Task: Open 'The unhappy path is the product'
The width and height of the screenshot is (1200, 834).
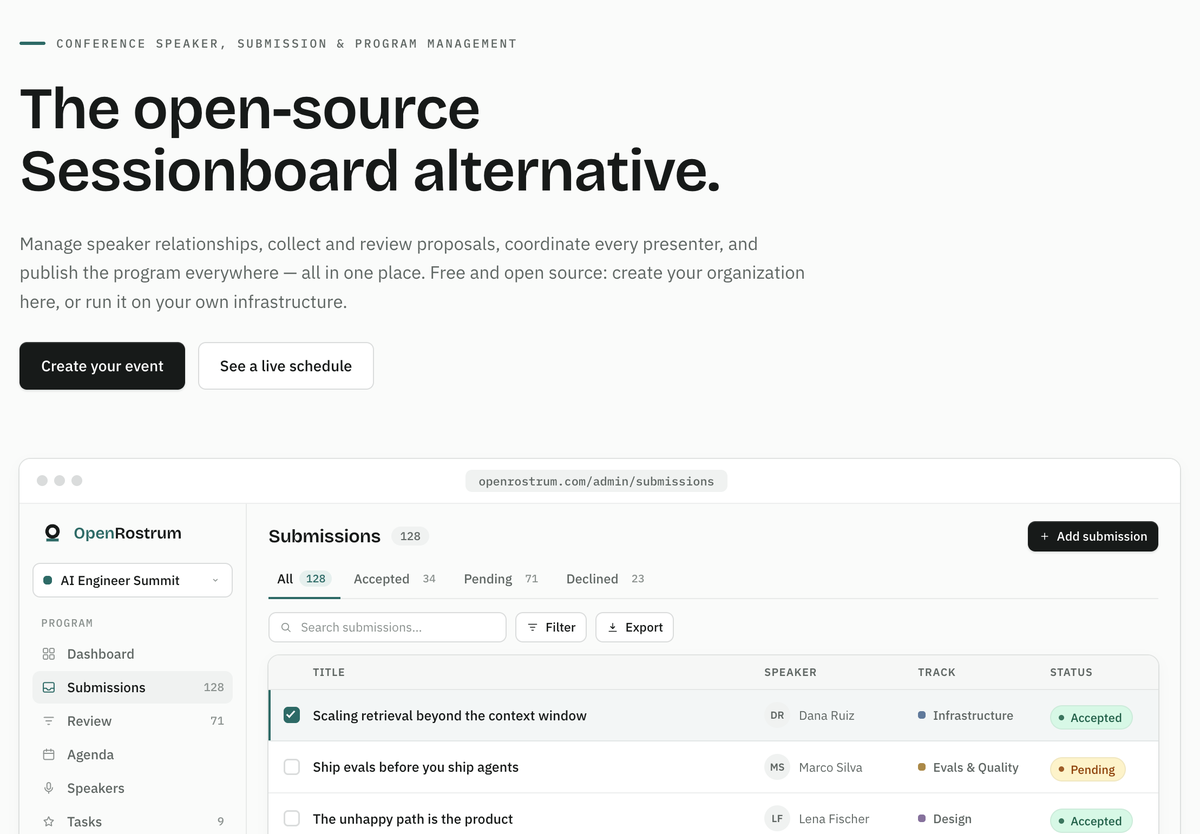Action: click(x=413, y=819)
